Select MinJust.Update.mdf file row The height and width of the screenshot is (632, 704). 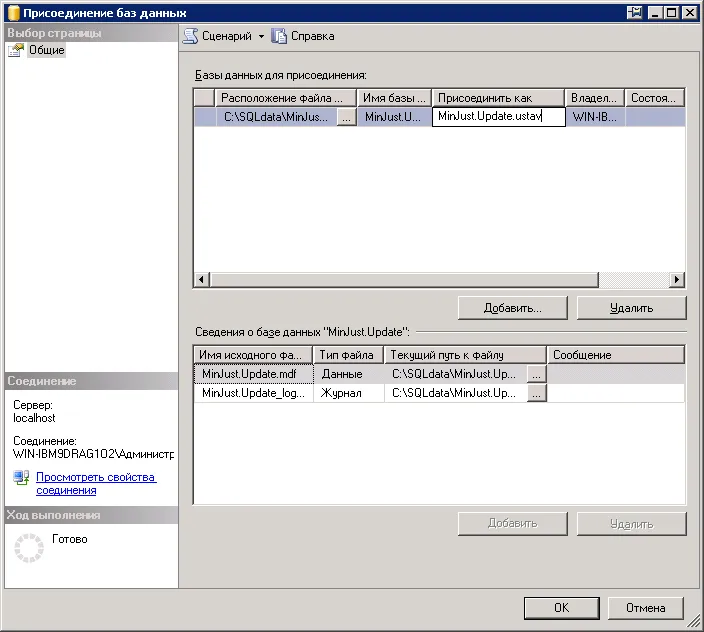(254, 374)
